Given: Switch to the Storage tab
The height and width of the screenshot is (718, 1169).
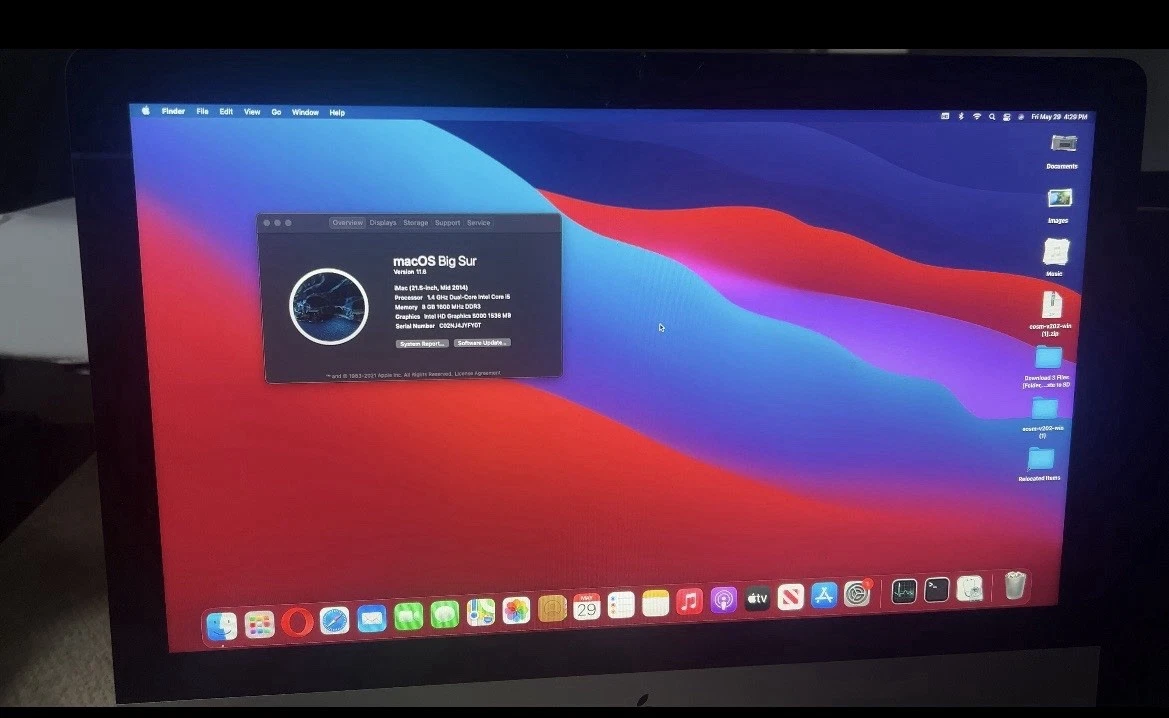Looking at the screenshot, I should (x=415, y=223).
